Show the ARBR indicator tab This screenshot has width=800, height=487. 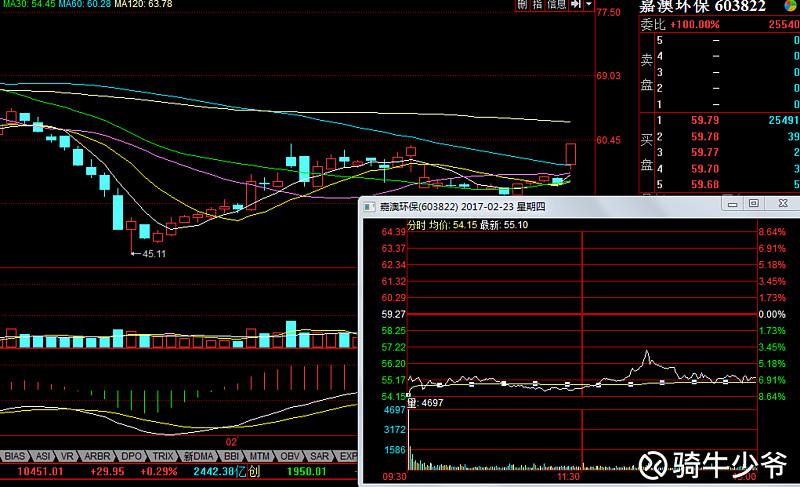pyautogui.click(x=97, y=456)
